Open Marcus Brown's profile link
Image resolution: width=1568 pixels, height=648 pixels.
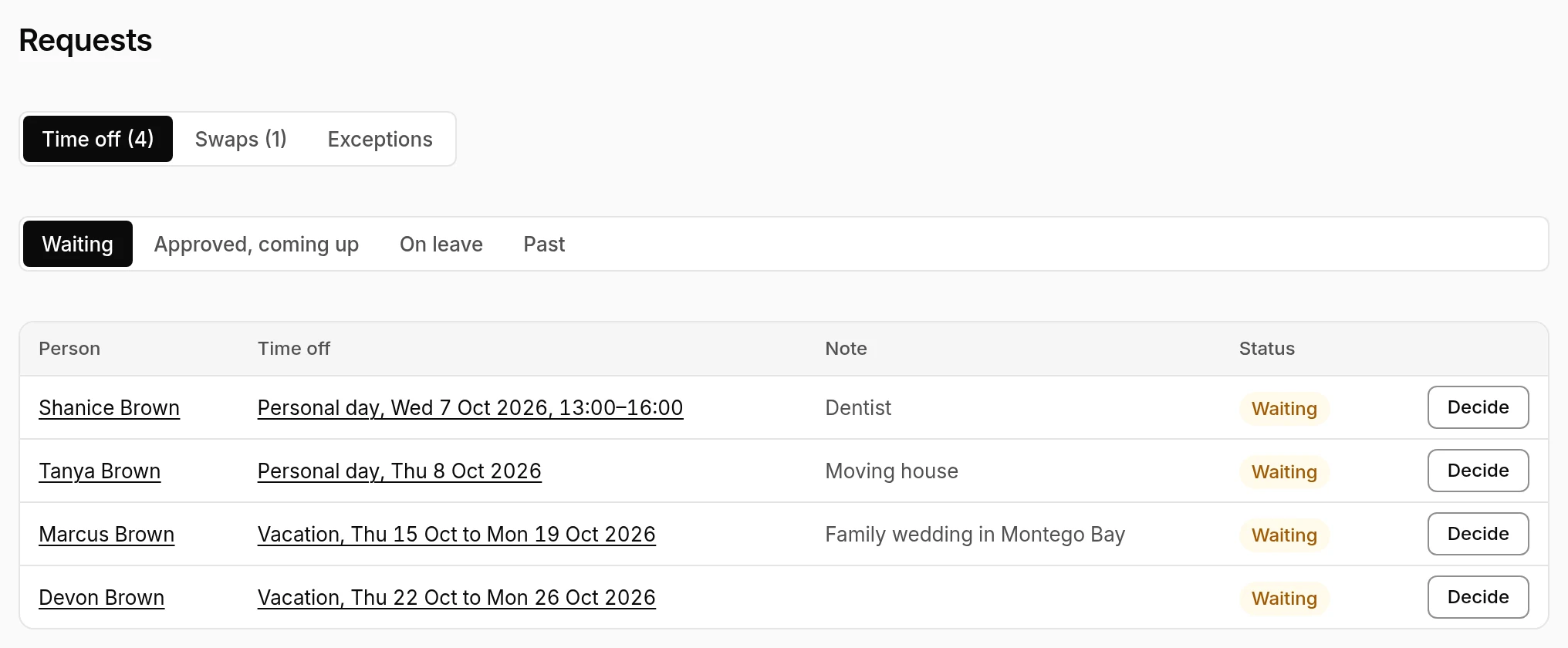(x=106, y=534)
